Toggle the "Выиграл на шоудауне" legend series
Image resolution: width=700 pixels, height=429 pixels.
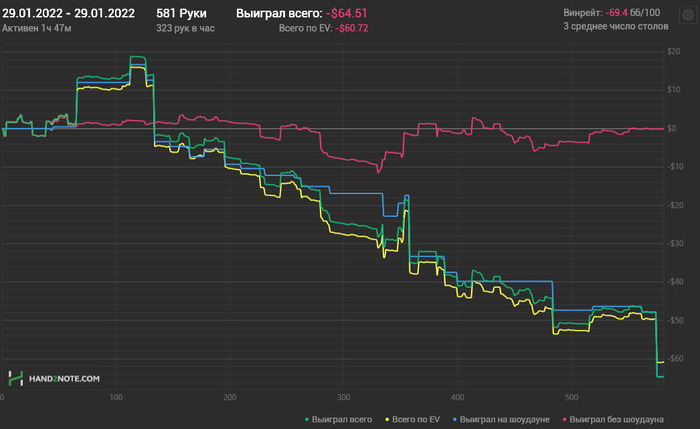point(506,417)
